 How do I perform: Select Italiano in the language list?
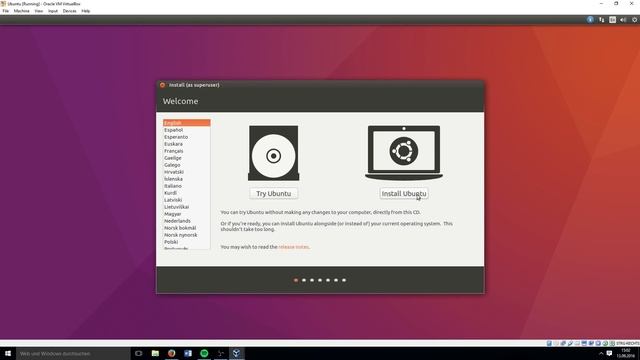pyautogui.click(x=187, y=186)
